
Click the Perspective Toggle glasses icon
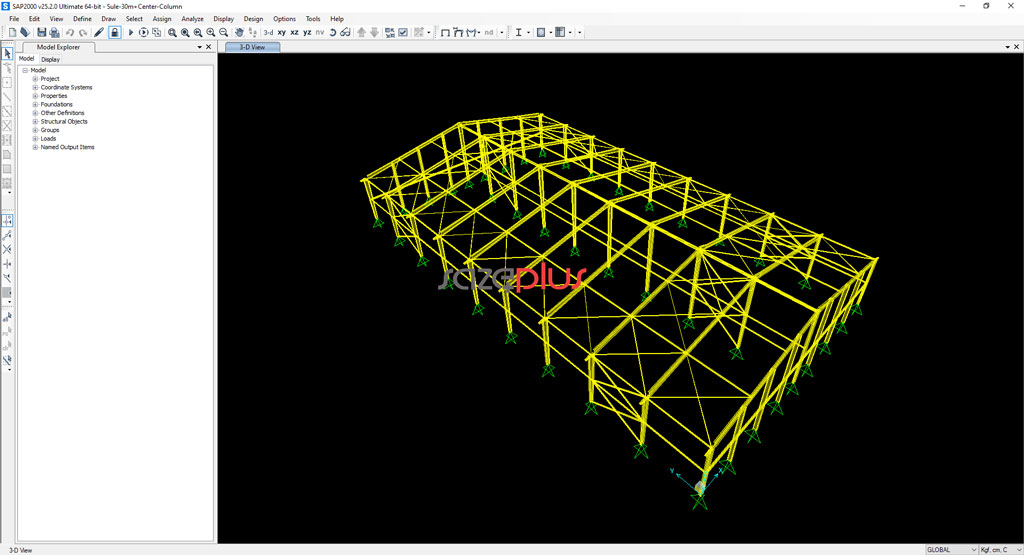tap(345, 32)
